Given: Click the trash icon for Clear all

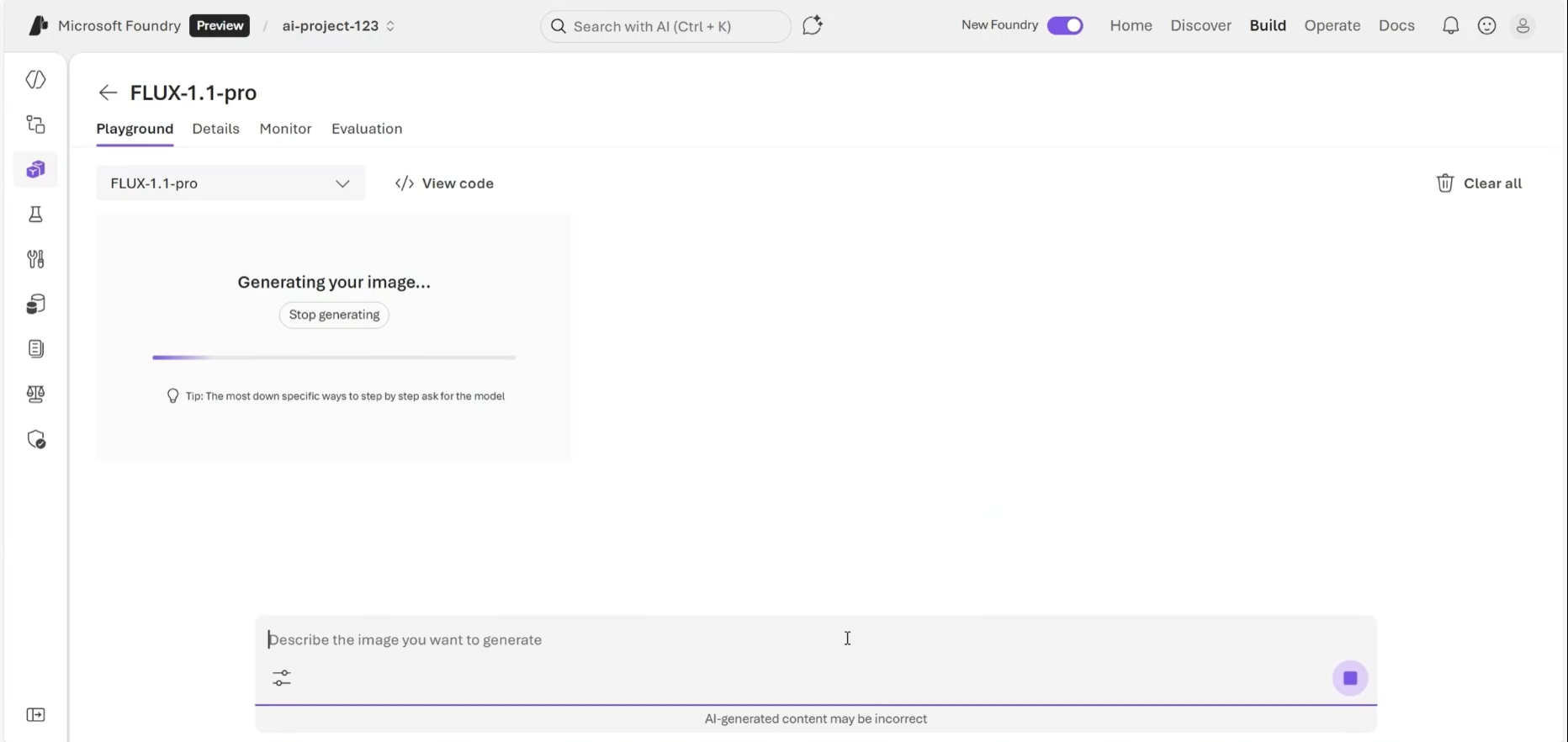Looking at the screenshot, I should pos(1445,183).
